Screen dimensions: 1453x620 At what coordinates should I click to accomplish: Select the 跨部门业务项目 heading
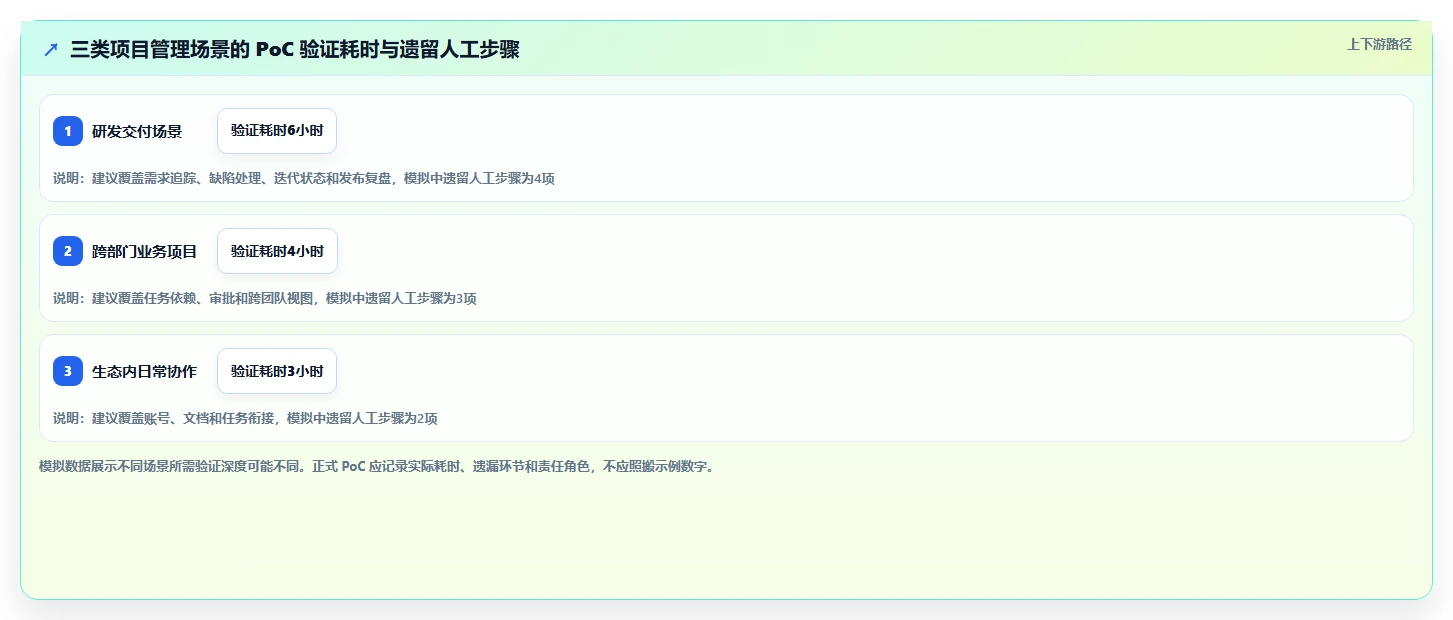[145, 251]
